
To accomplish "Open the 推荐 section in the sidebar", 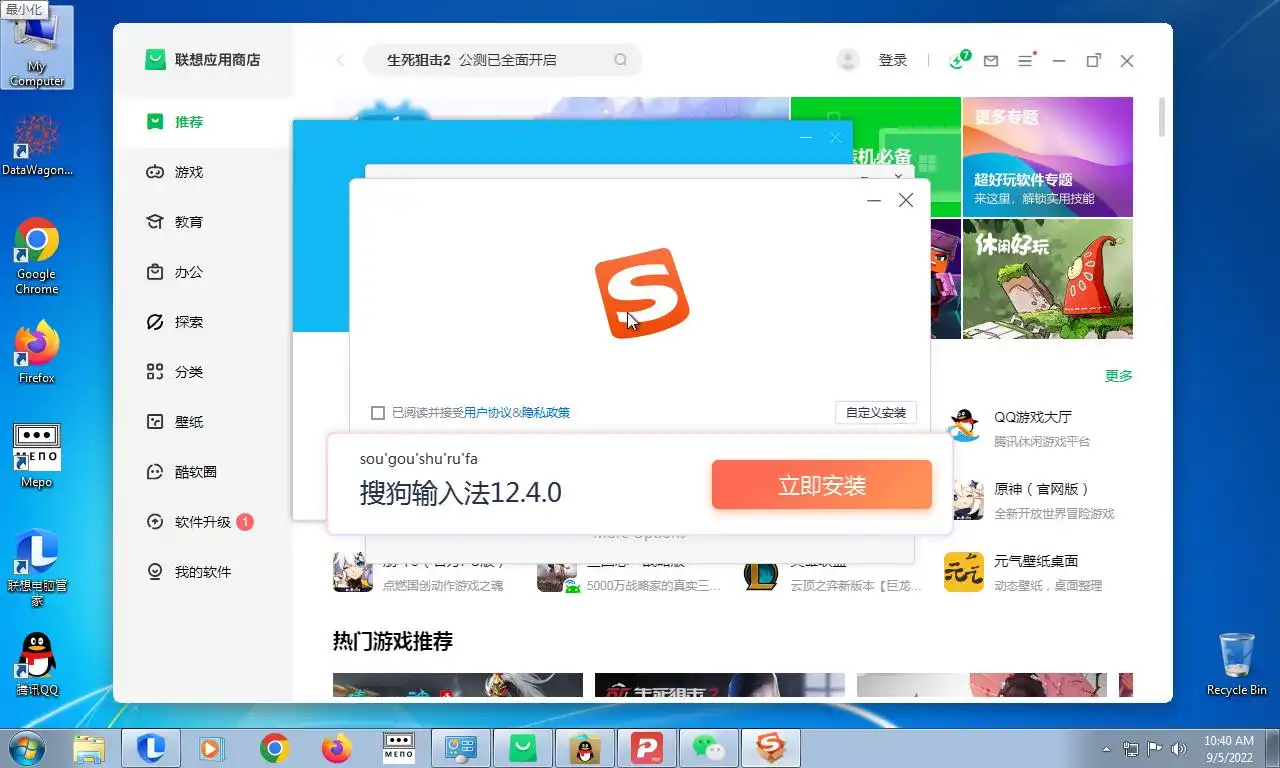I will coord(203,122).
